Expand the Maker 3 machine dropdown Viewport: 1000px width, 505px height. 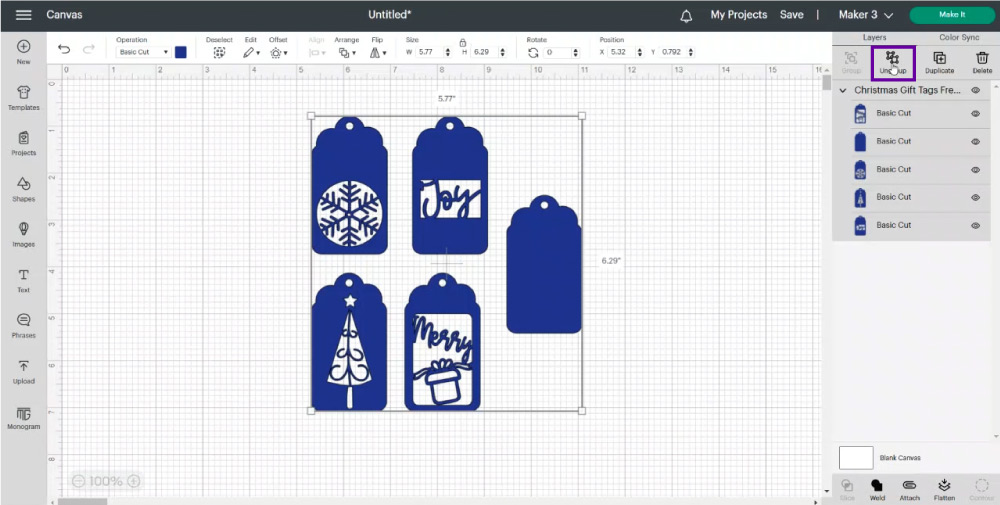pyautogui.click(x=865, y=15)
